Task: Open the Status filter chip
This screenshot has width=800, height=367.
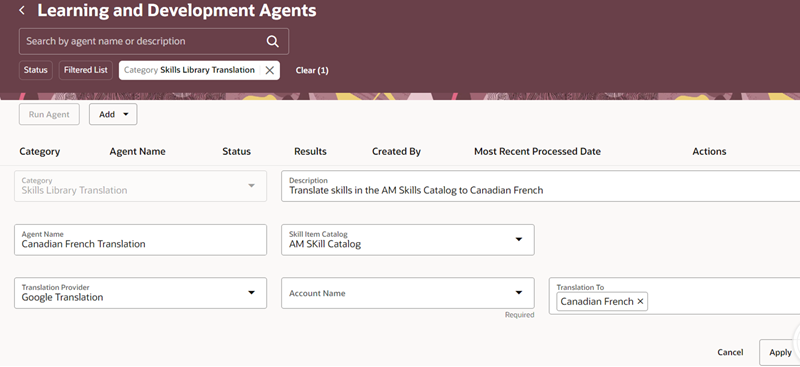Action: pyautogui.click(x=36, y=70)
